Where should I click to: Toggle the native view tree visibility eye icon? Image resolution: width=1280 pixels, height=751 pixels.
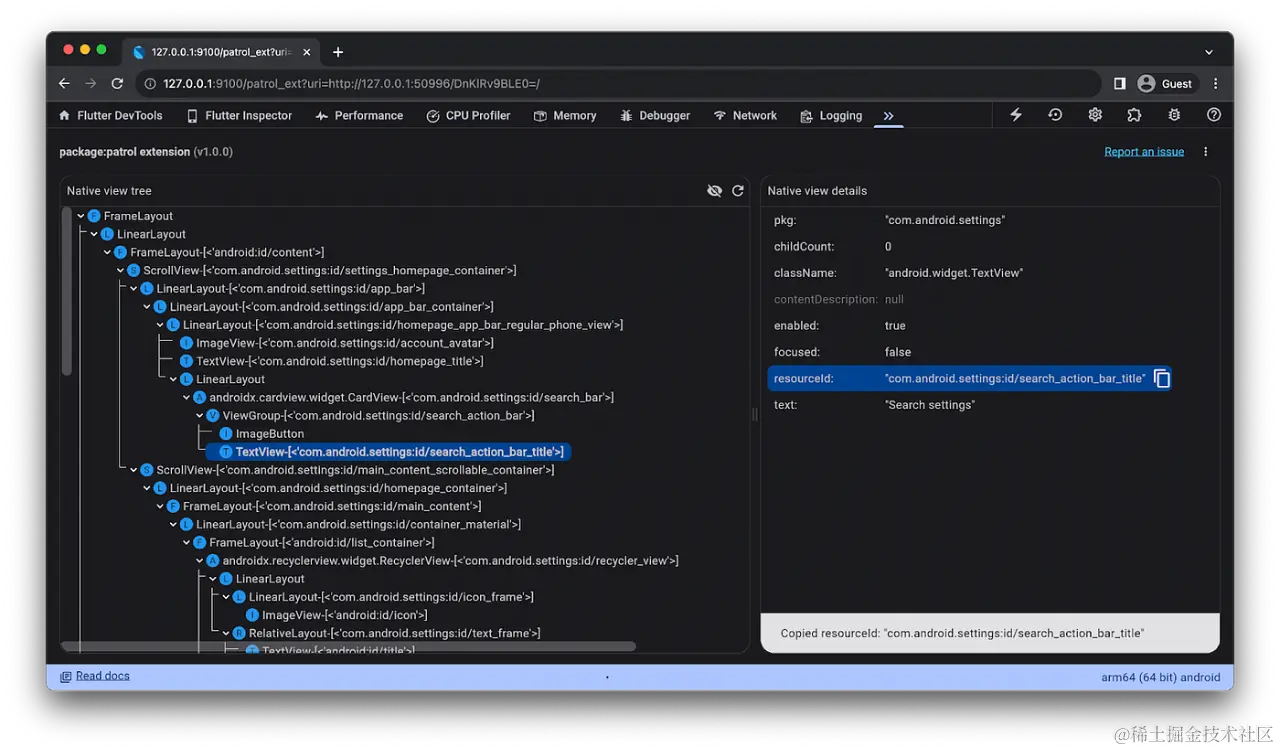(714, 191)
